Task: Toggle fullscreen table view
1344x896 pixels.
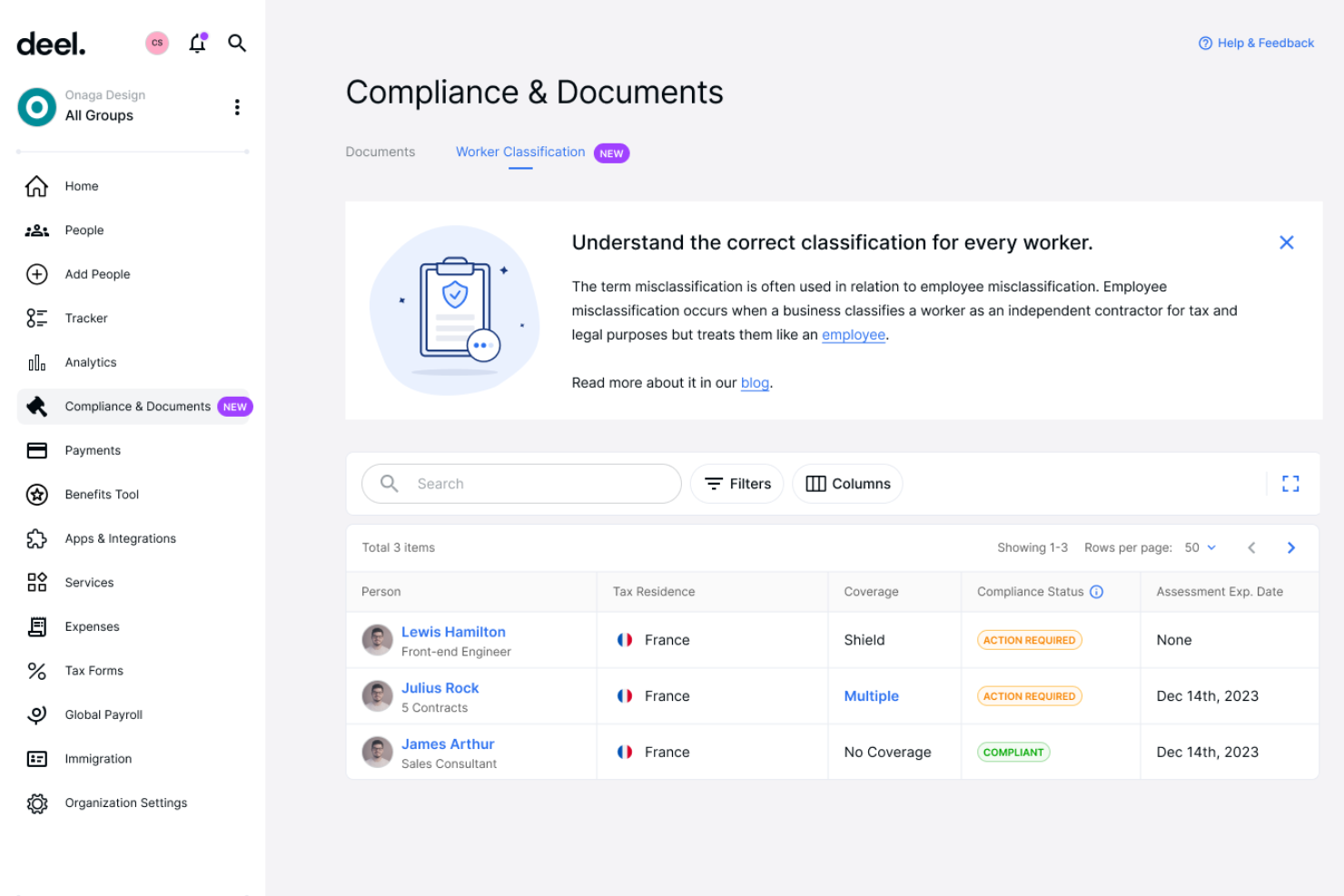Action: click(1290, 484)
